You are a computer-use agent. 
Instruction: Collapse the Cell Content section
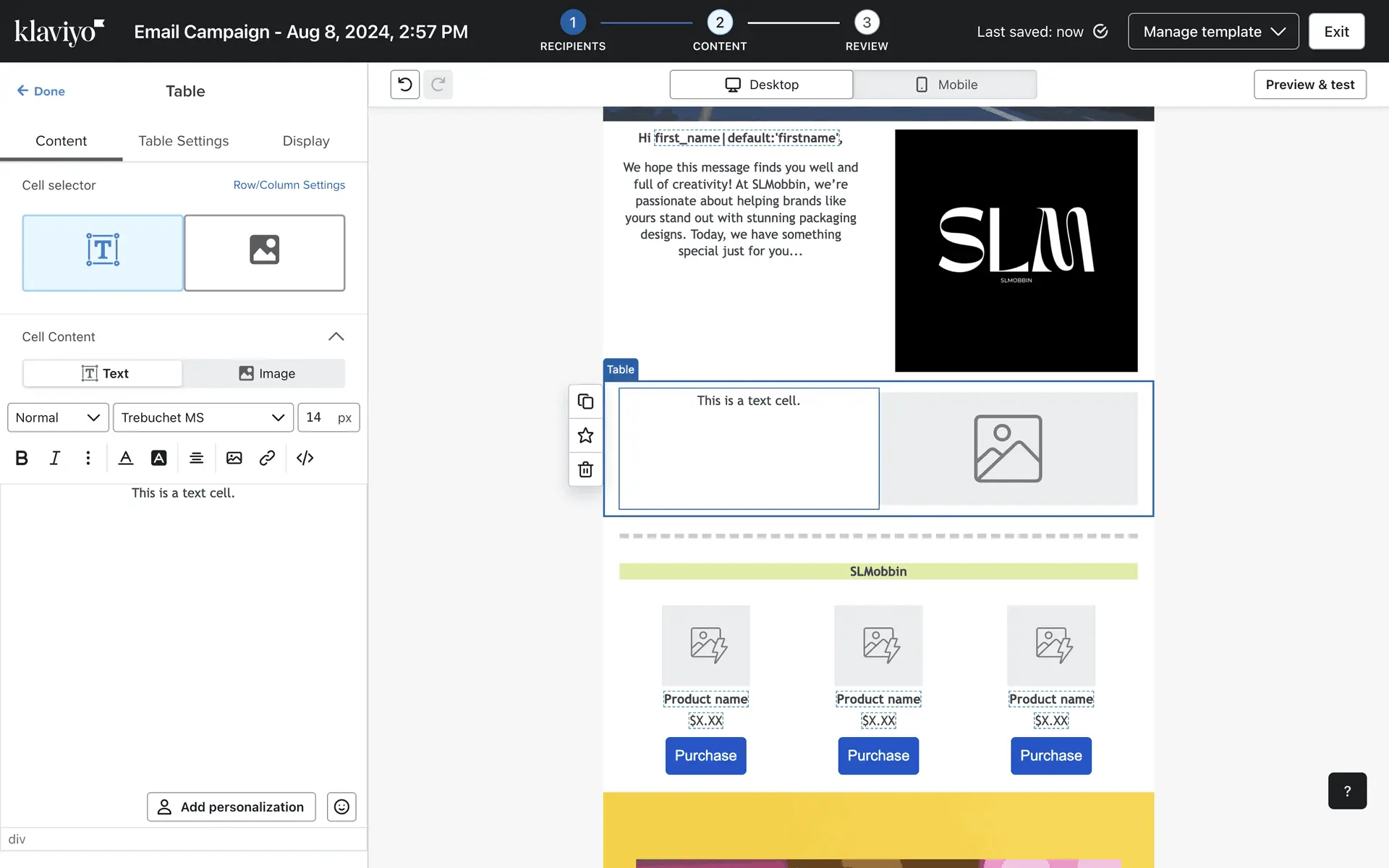pos(336,336)
